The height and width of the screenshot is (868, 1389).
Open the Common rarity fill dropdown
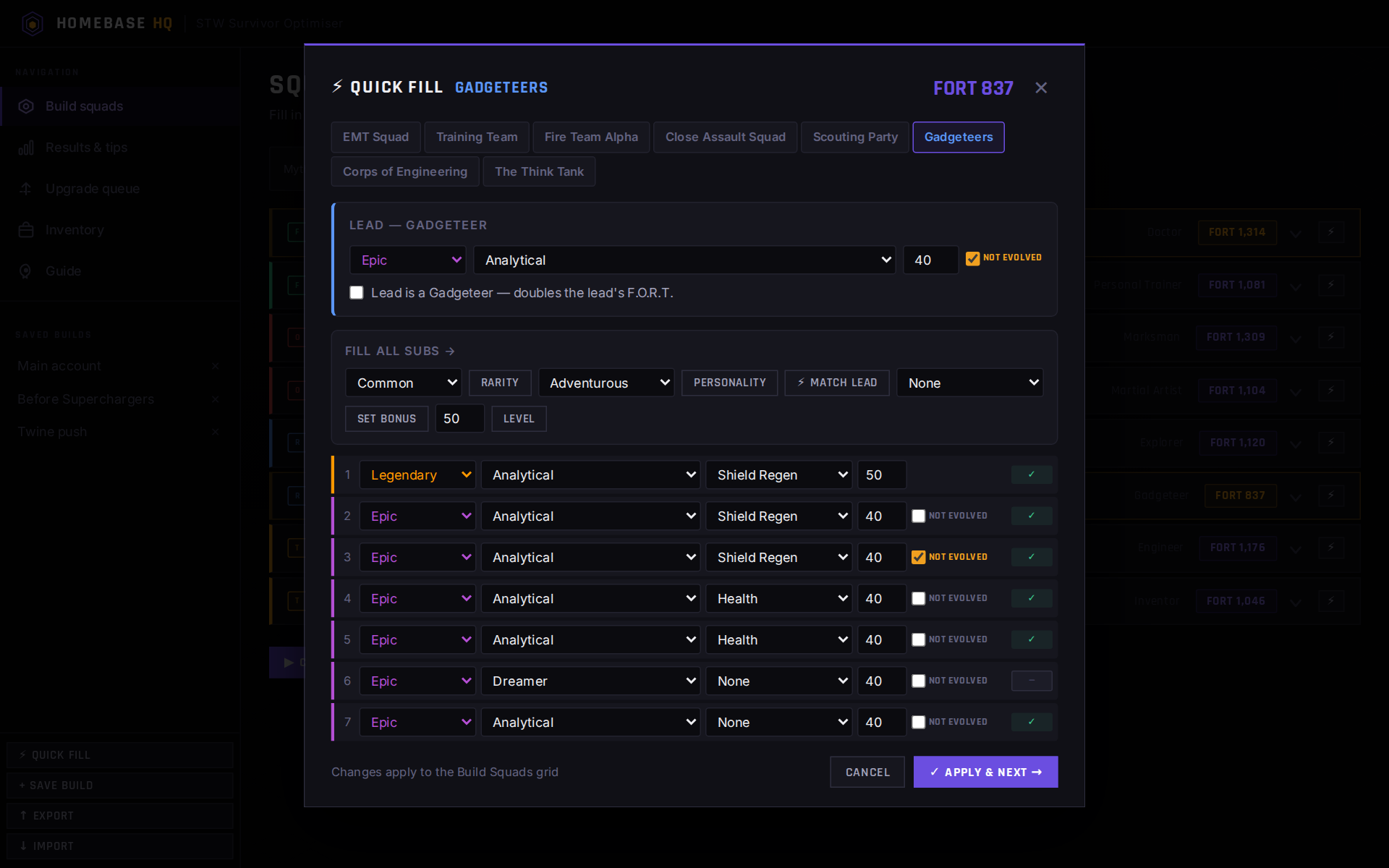tap(404, 383)
